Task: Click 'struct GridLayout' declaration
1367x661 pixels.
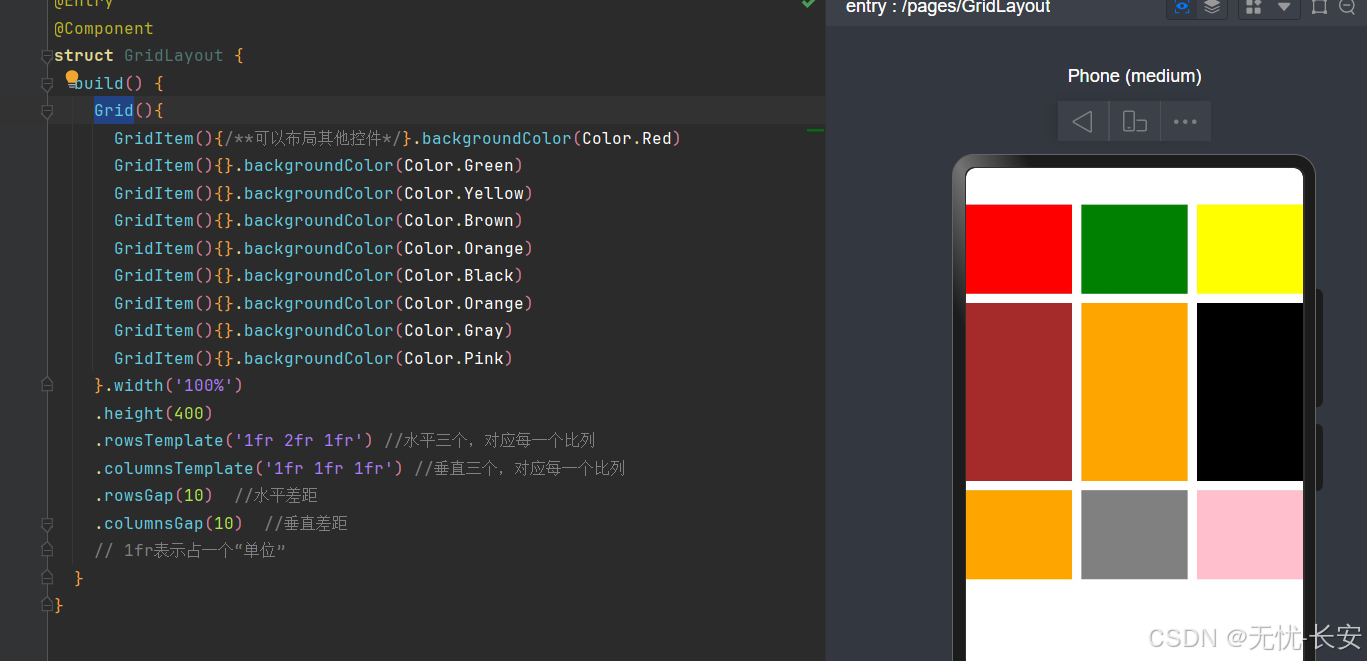Action: click(x=139, y=55)
